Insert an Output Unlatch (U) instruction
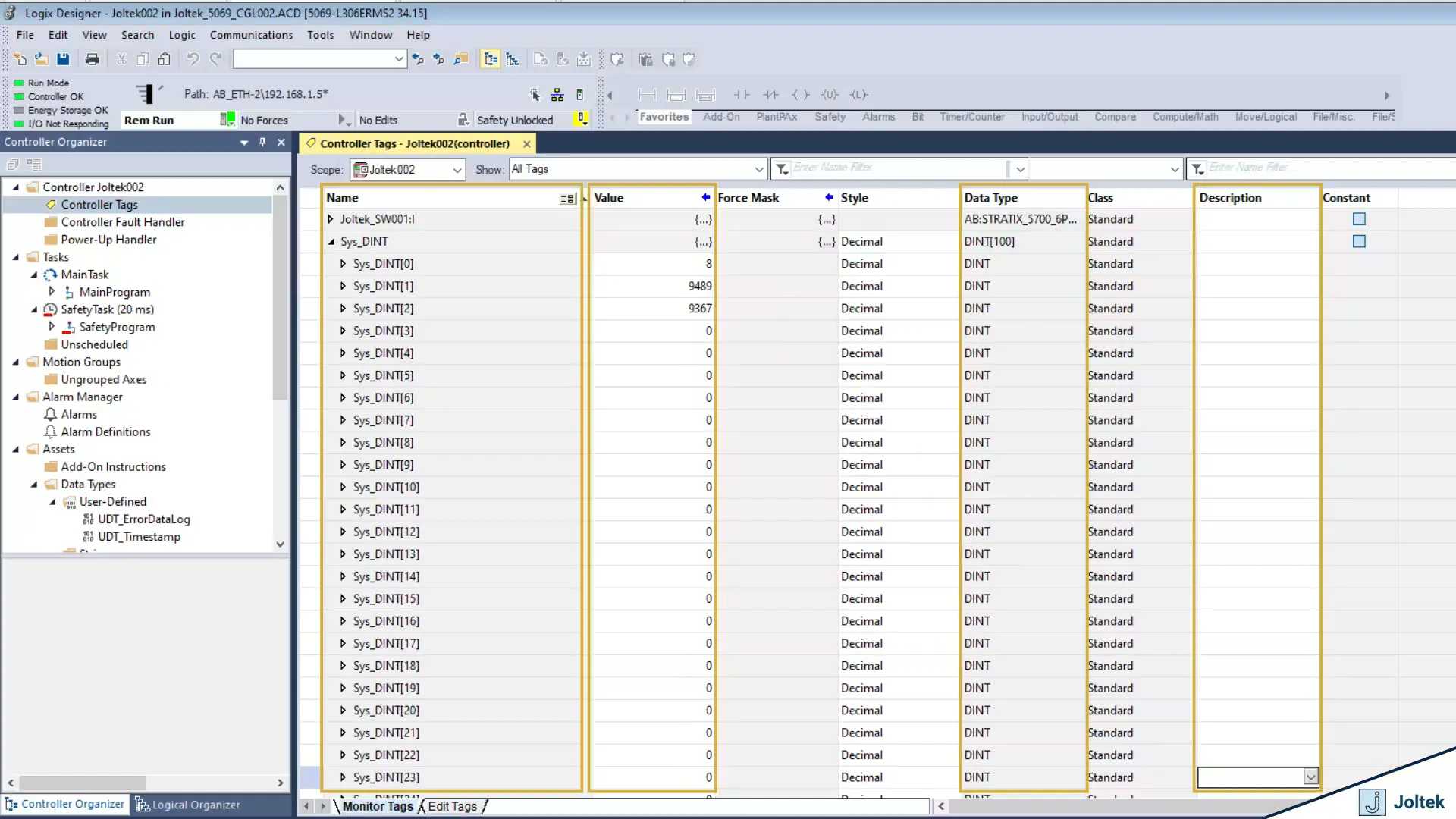 (830, 95)
